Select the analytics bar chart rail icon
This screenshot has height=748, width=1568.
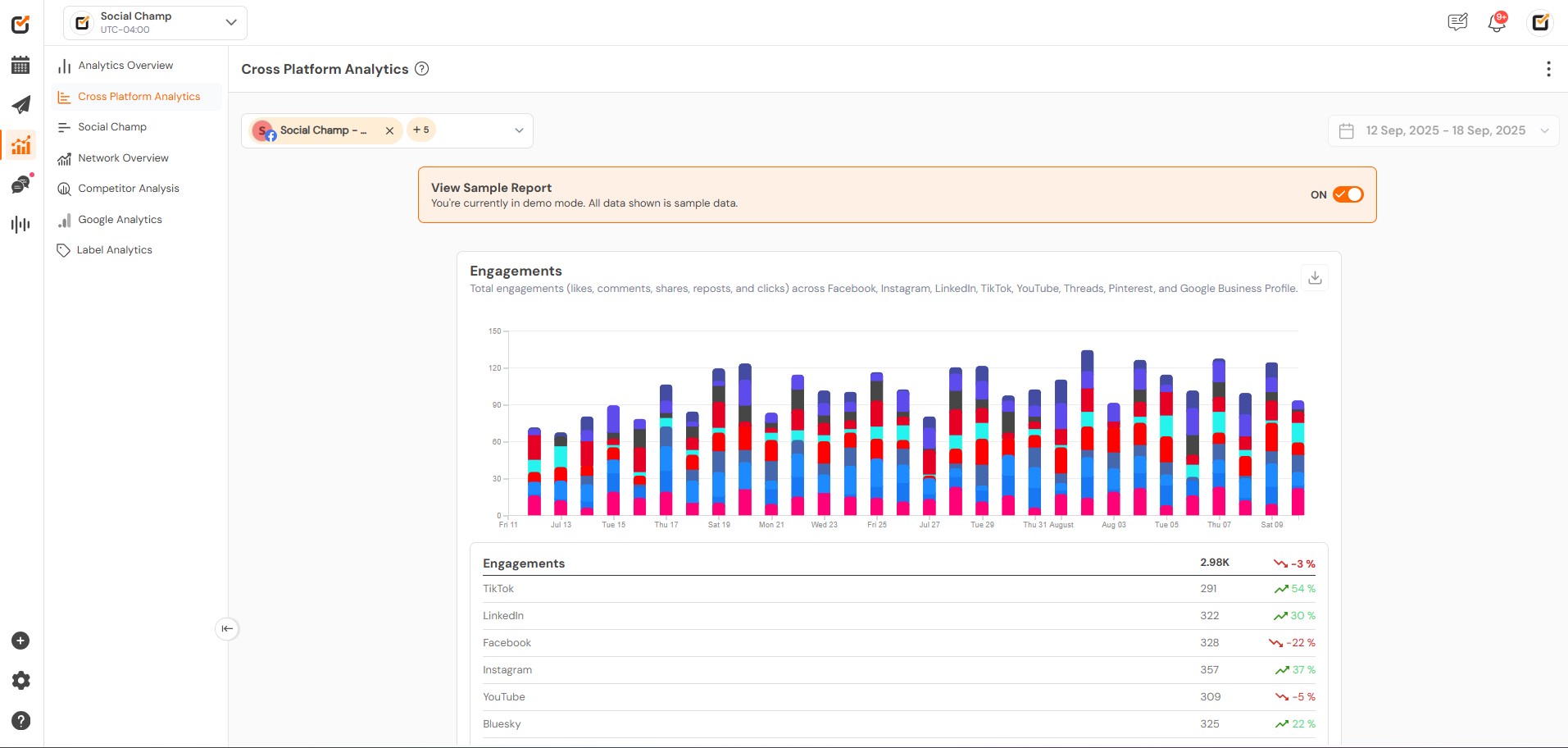tap(21, 145)
